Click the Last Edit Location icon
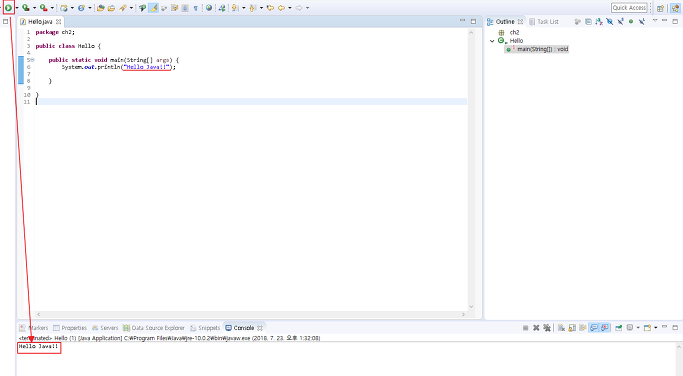This screenshot has width=683, height=376. point(270,8)
